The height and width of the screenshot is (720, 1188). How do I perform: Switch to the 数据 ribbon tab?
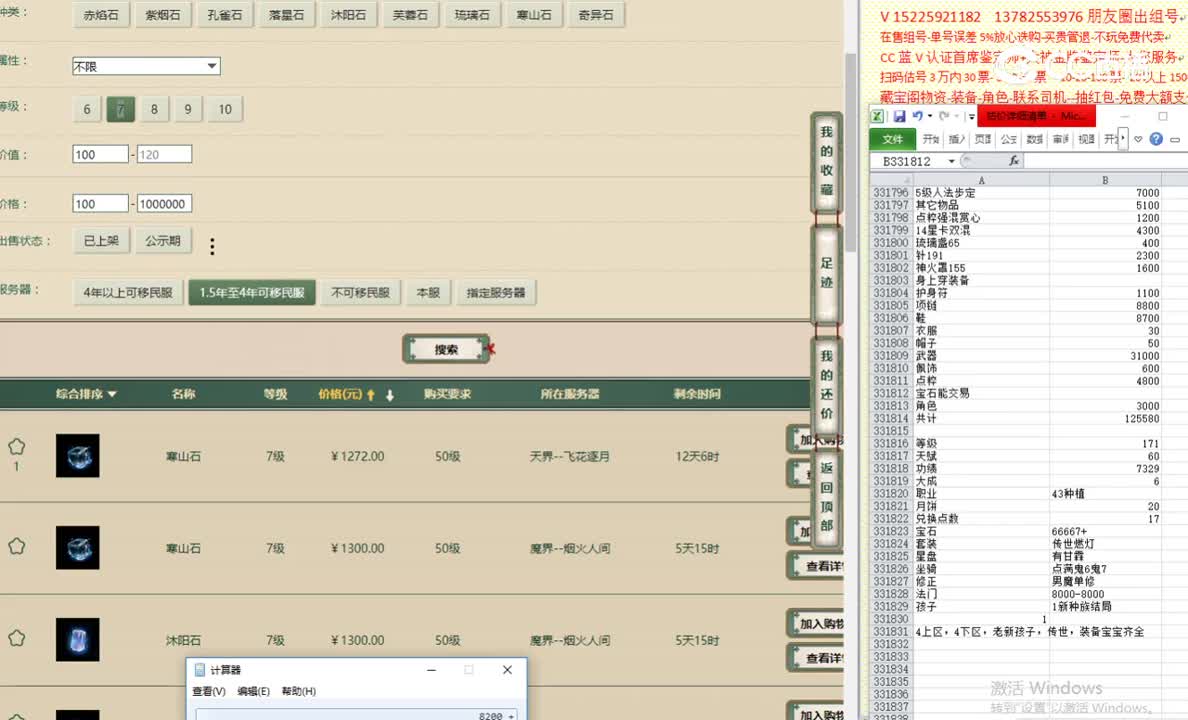(1034, 139)
